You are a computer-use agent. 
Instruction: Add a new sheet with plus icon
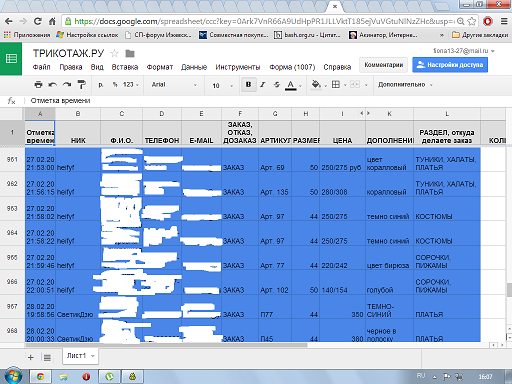coord(31,358)
